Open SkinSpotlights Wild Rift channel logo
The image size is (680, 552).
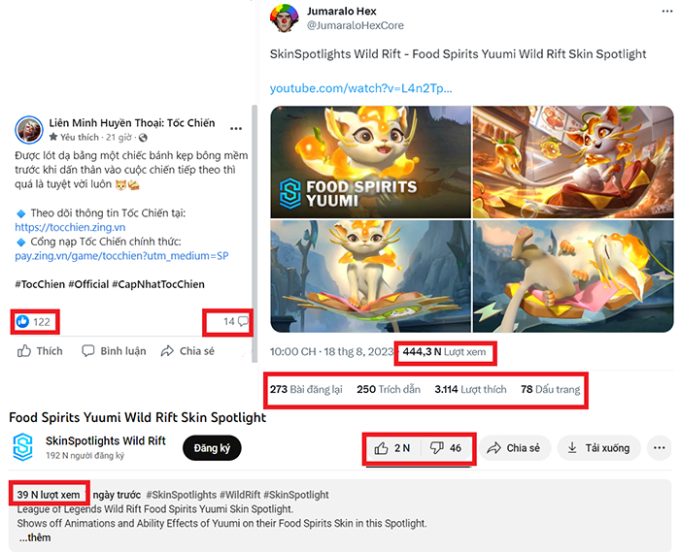click(23, 447)
